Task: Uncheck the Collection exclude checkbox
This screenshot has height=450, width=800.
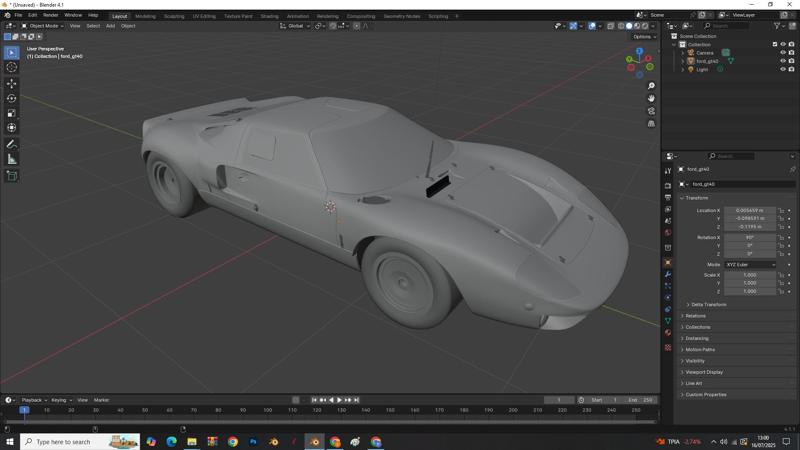Action: point(775,44)
